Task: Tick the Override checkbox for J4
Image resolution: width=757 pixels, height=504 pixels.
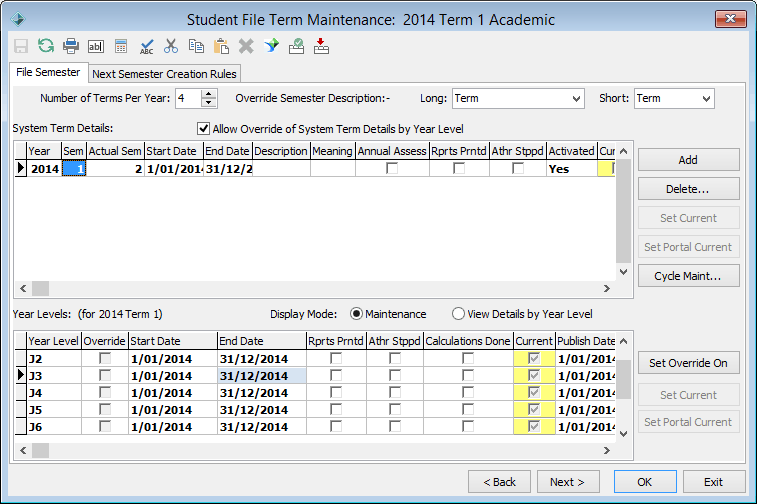Action: click(x=105, y=392)
